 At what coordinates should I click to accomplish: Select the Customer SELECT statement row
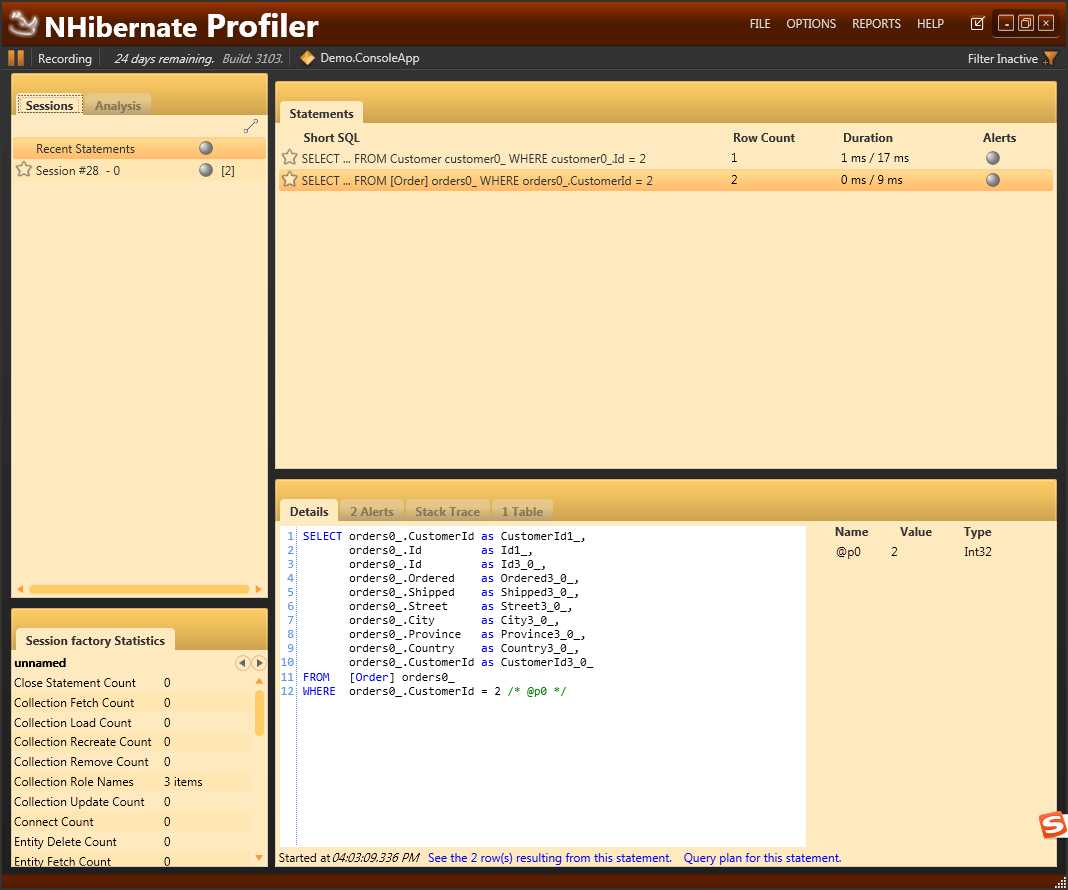pyautogui.click(x=665, y=158)
